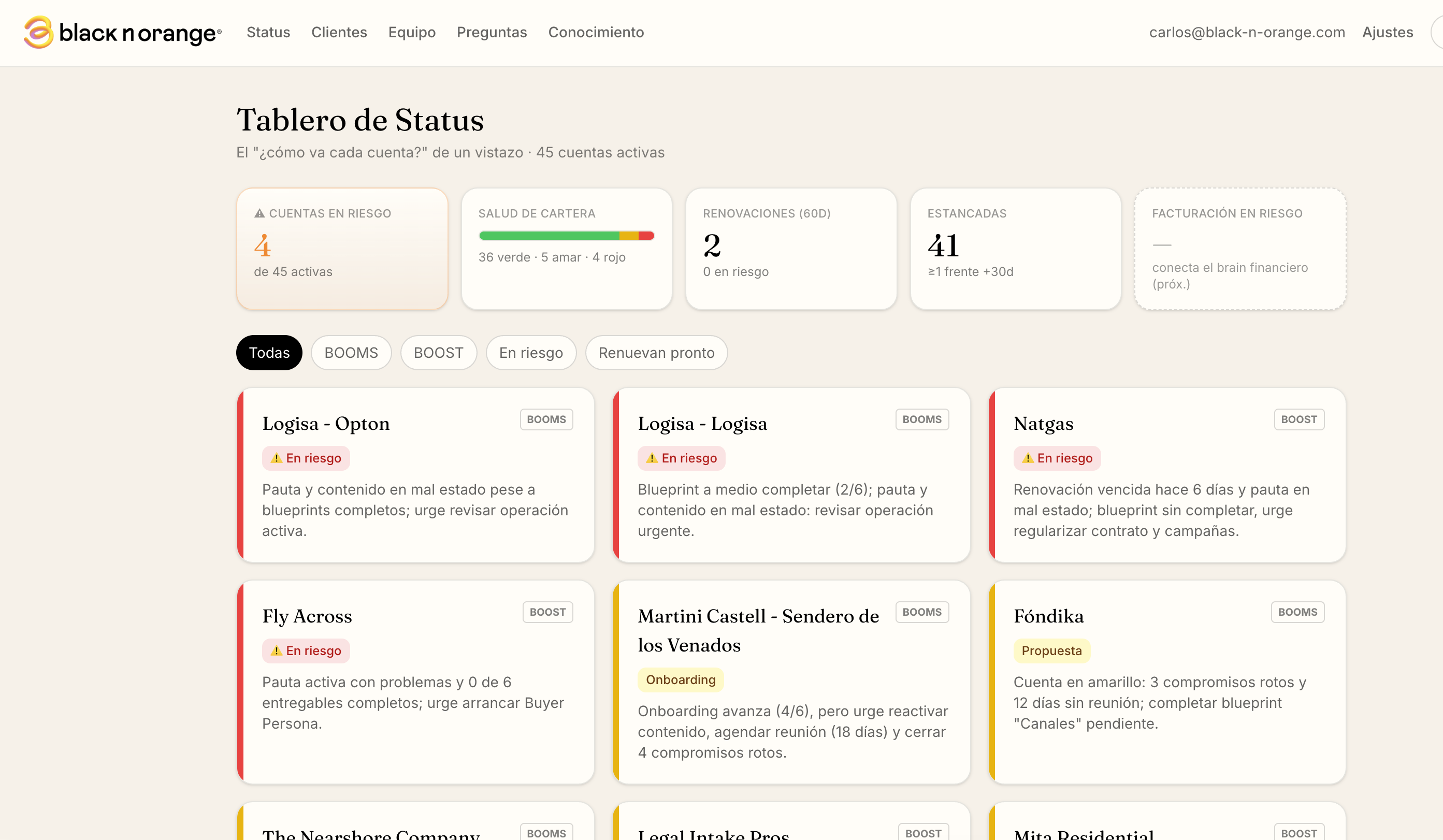Viewport: 1443px width, 840px height.
Task: Open the Logisa - Opton account card
Action: [416, 475]
